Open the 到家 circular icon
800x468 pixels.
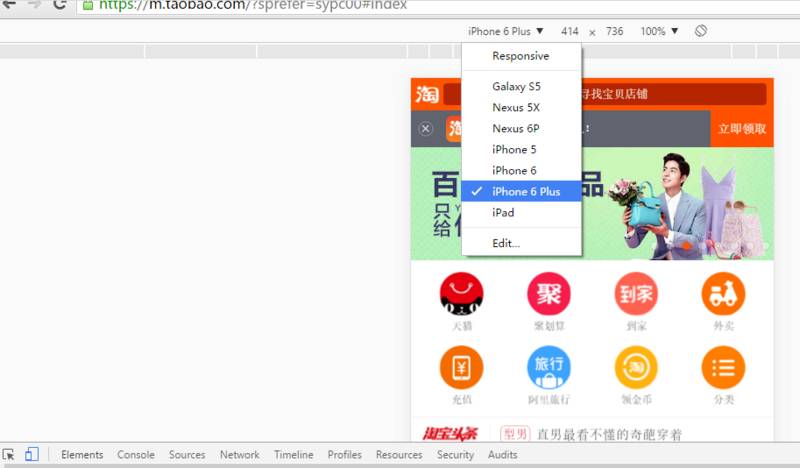click(x=636, y=293)
